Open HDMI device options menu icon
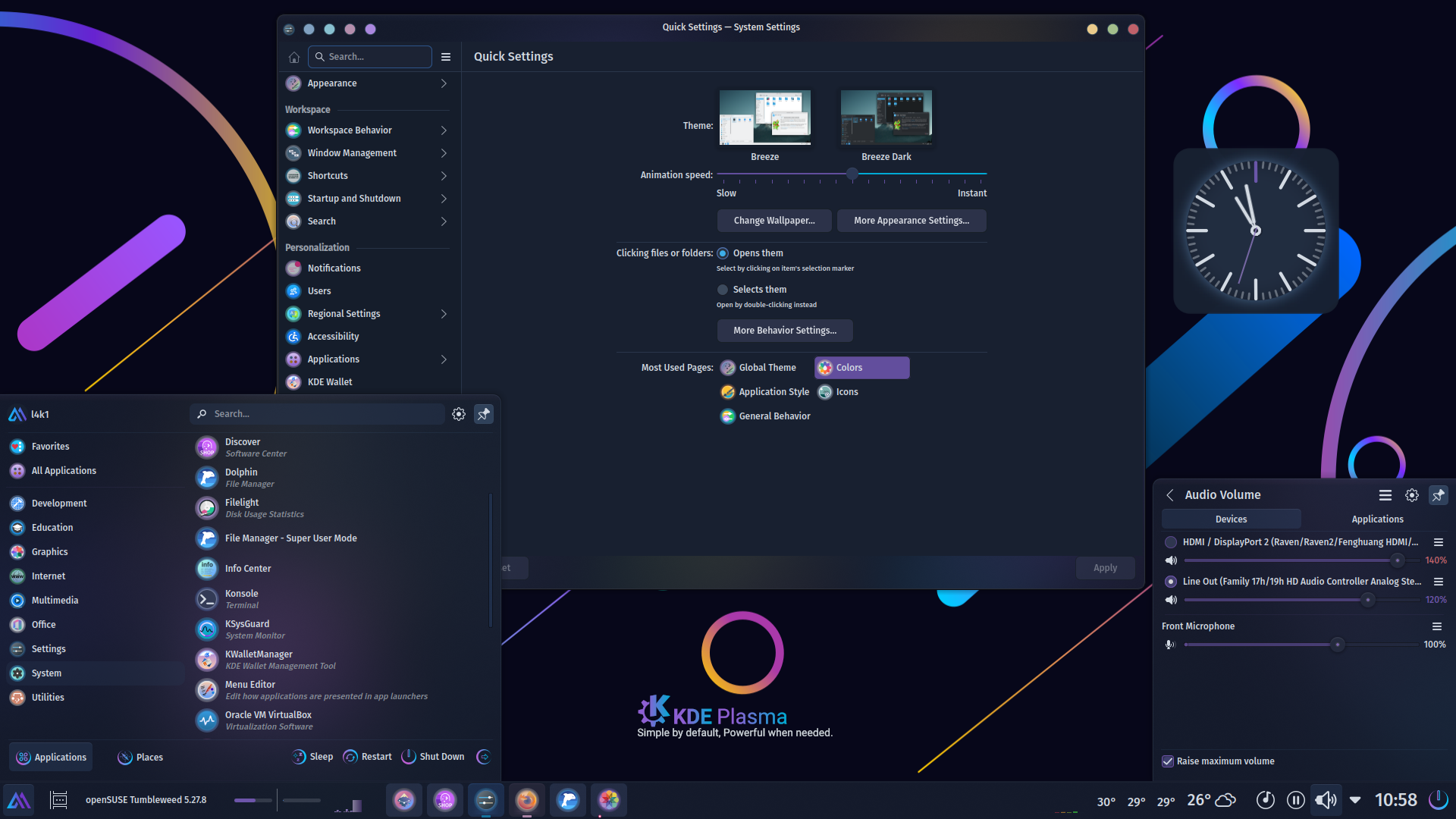Viewport: 1456px width, 819px height. coord(1438,542)
